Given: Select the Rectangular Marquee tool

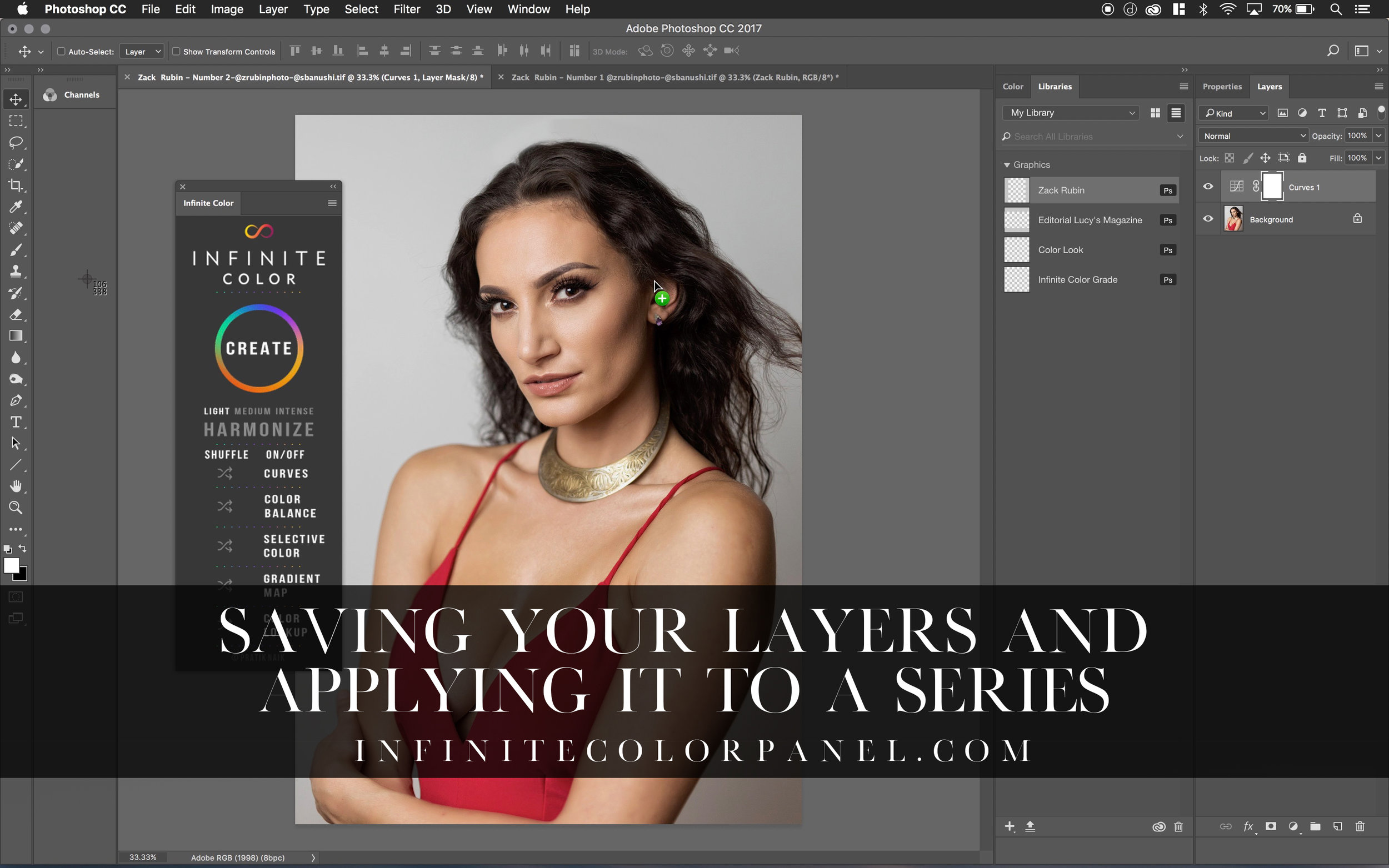Looking at the screenshot, I should click(x=16, y=121).
